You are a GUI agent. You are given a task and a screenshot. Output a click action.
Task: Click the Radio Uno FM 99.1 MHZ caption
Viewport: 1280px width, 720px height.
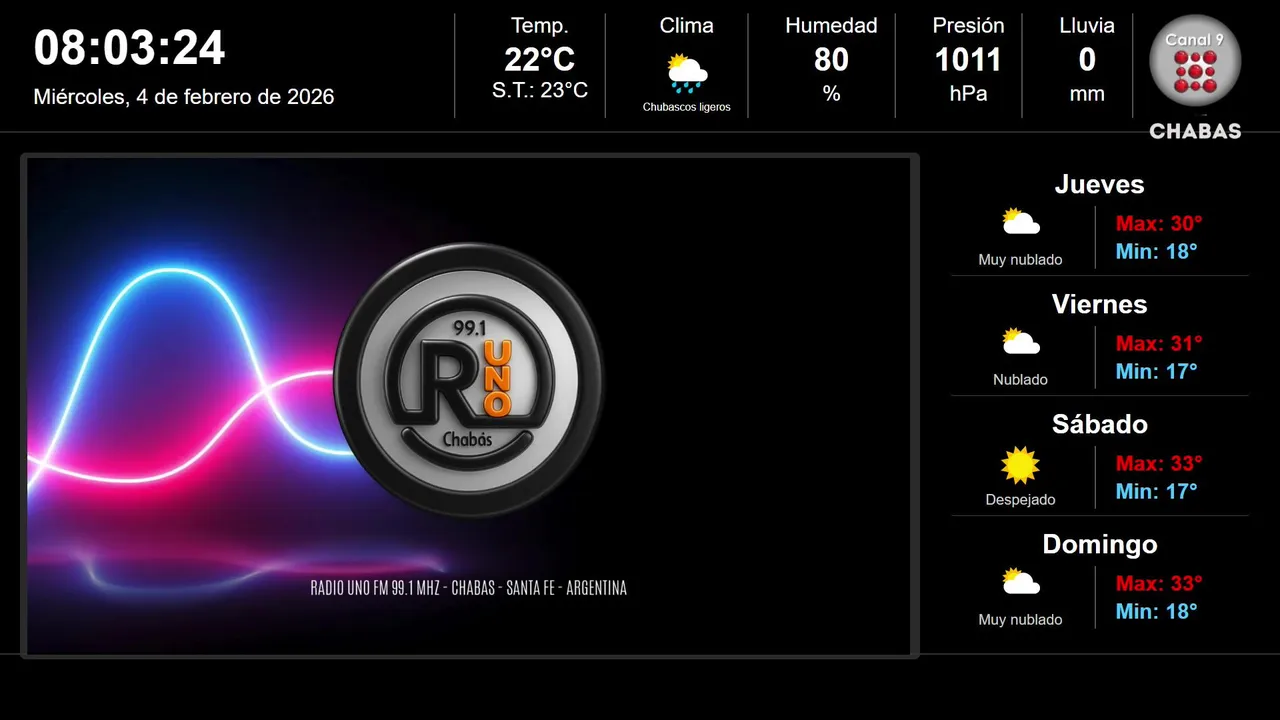tap(469, 588)
